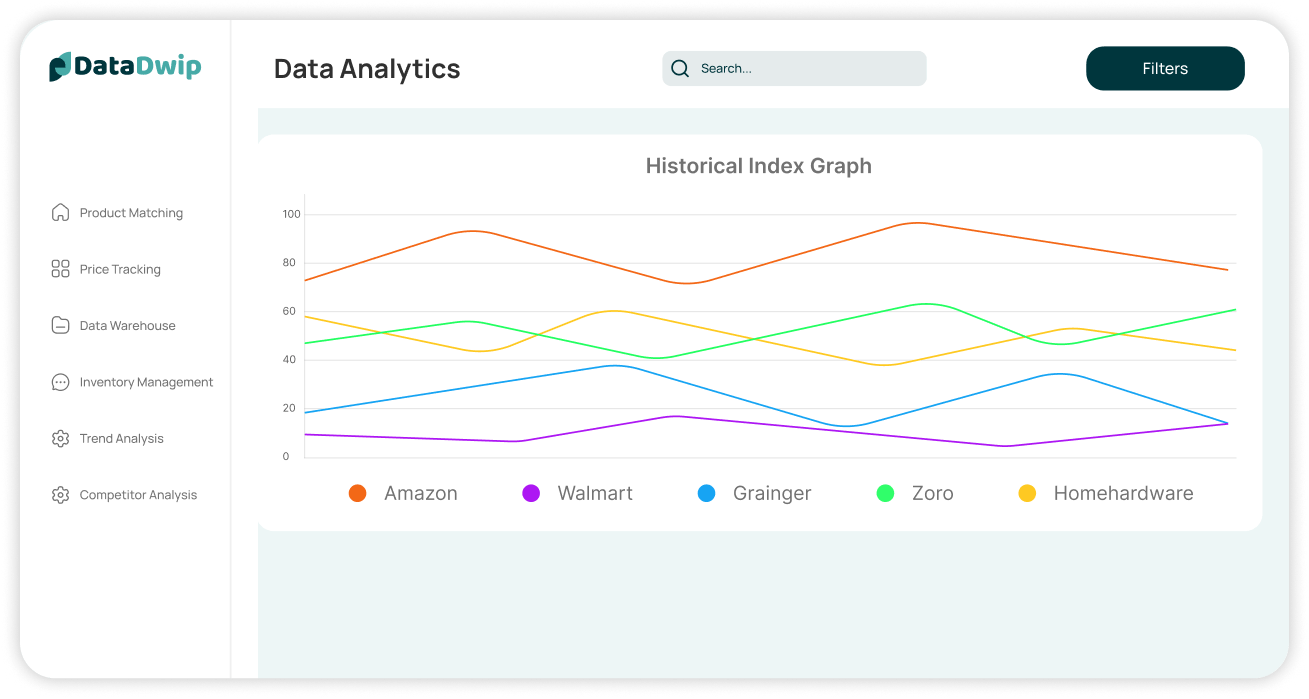Screen dimensions: 1309x699
Task: Click the 80 y-axis label
Action: pos(289,263)
